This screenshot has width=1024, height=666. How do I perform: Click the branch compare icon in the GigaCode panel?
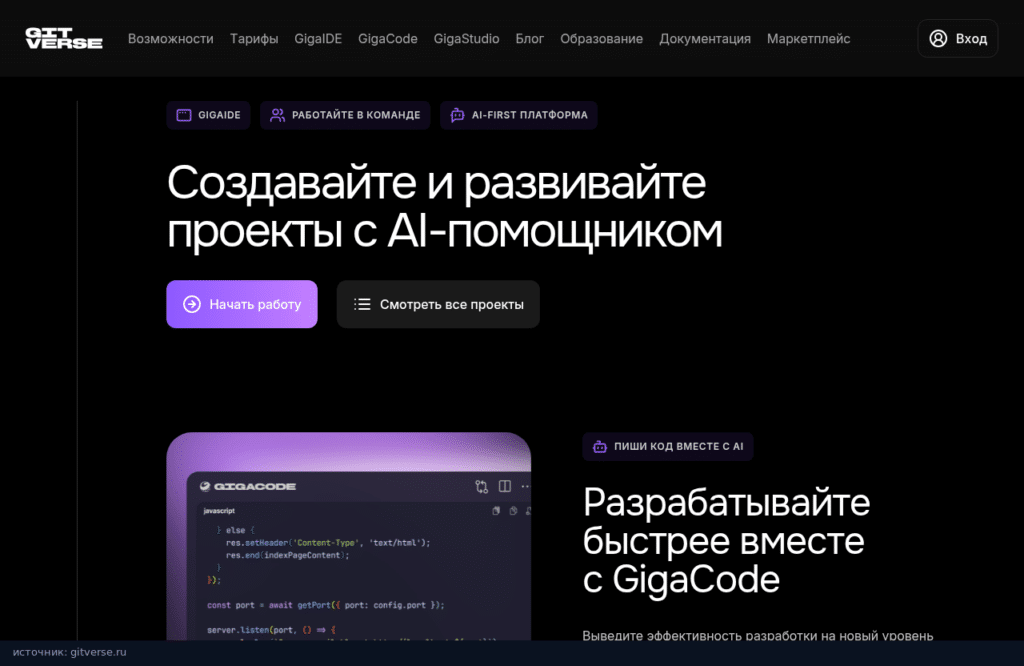(x=482, y=486)
